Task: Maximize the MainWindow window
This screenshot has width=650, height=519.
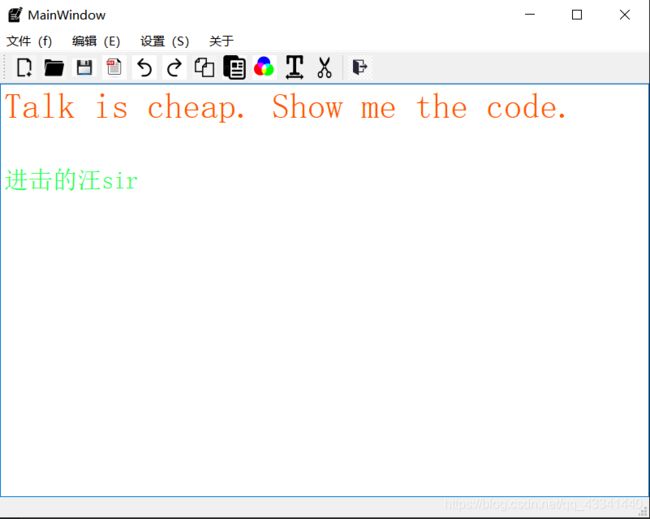Action: click(x=577, y=15)
